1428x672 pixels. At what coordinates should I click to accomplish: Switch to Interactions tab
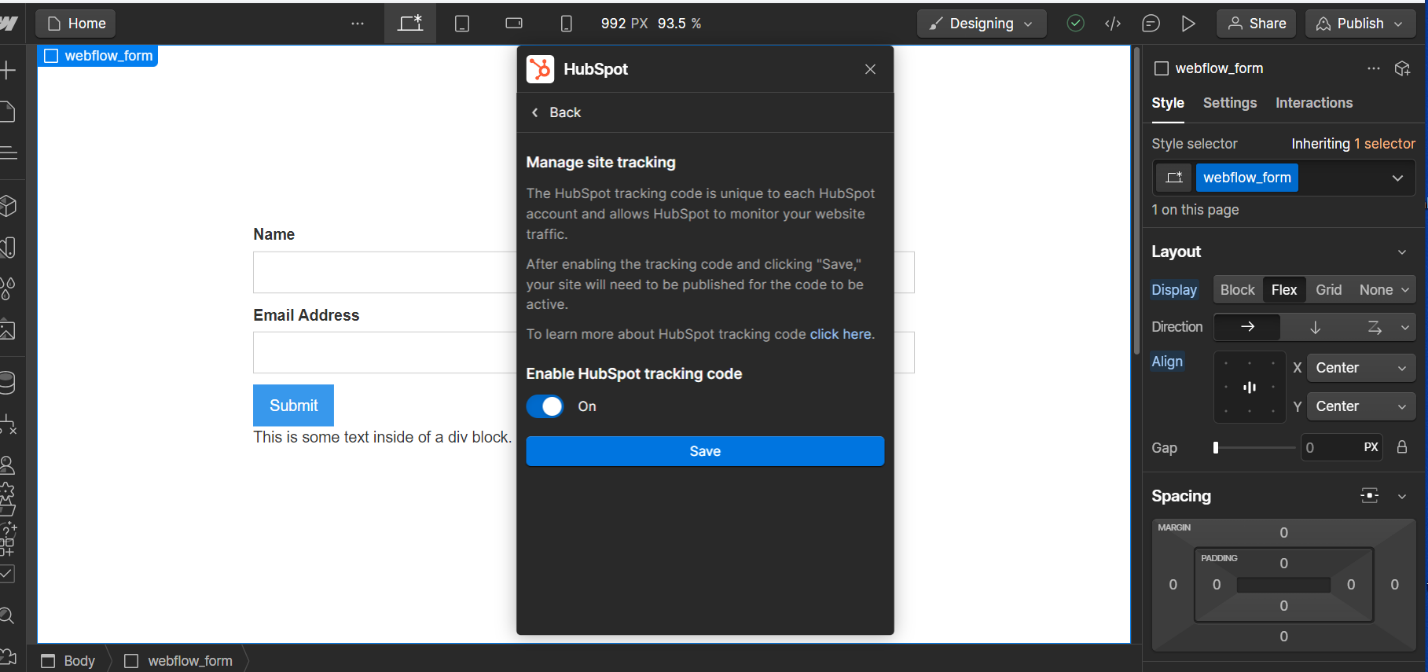pyautogui.click(x=1314, y=103)
